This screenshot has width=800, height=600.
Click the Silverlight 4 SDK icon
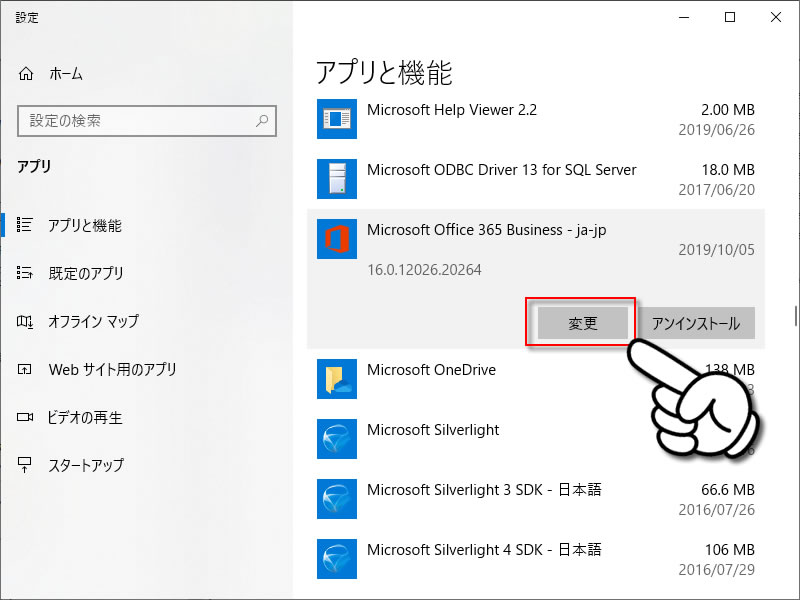pyautogui.click(x=337, y=559)
